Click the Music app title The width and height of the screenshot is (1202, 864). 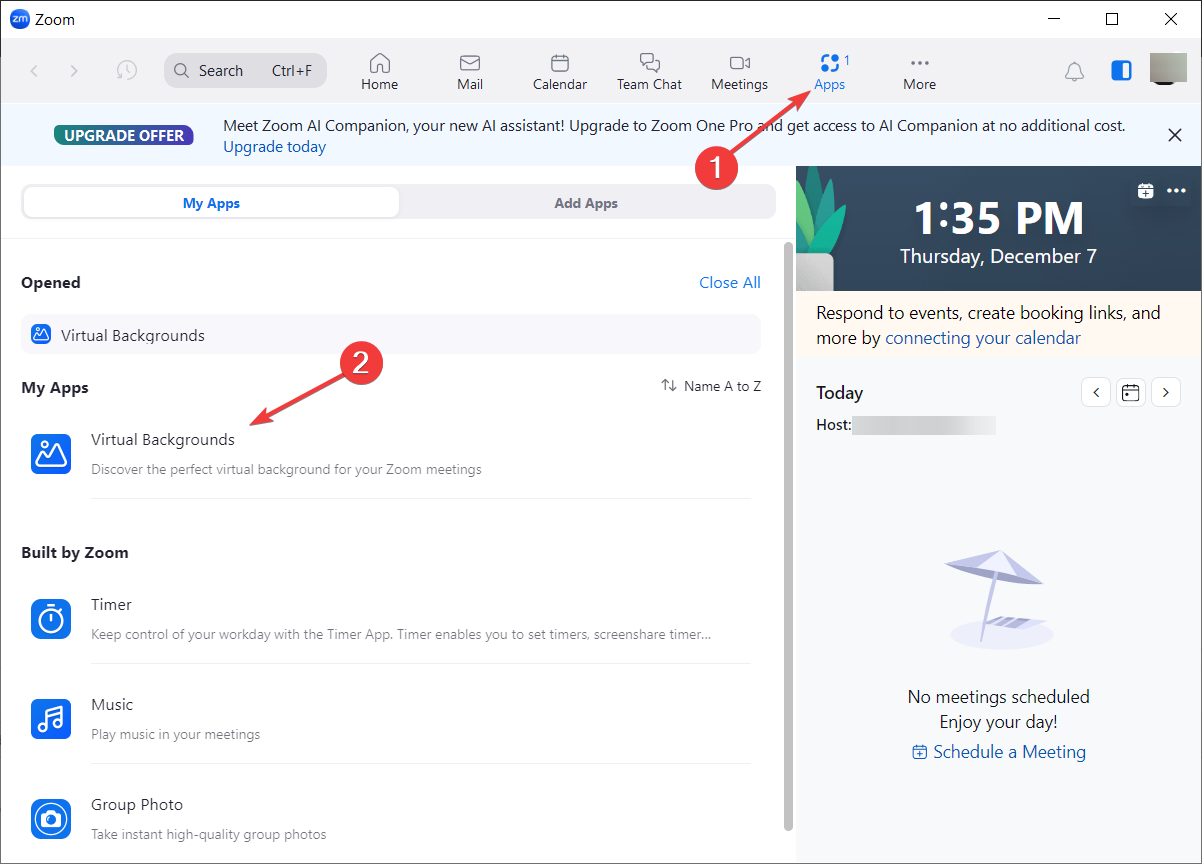(x=112, y=705)
